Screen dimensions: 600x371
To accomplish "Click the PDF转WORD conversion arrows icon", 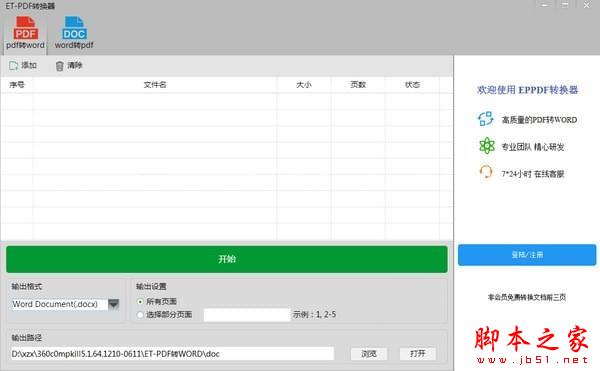I will point(486,119).
